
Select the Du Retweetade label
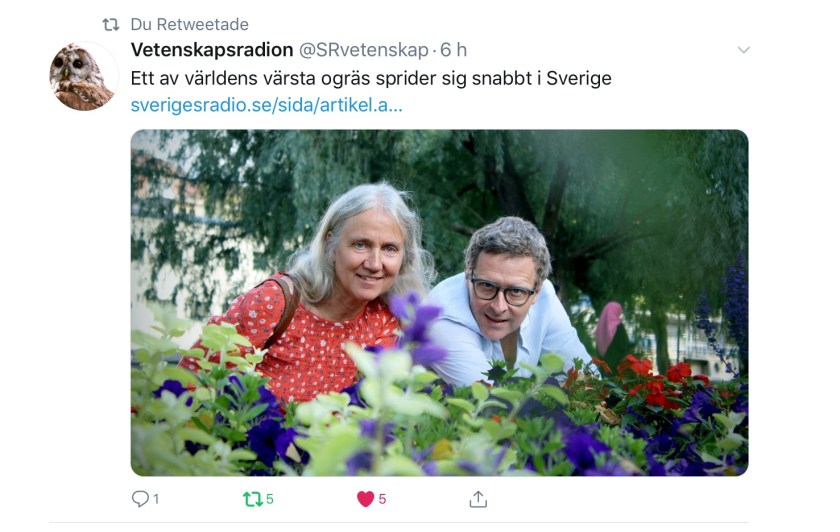190,25
